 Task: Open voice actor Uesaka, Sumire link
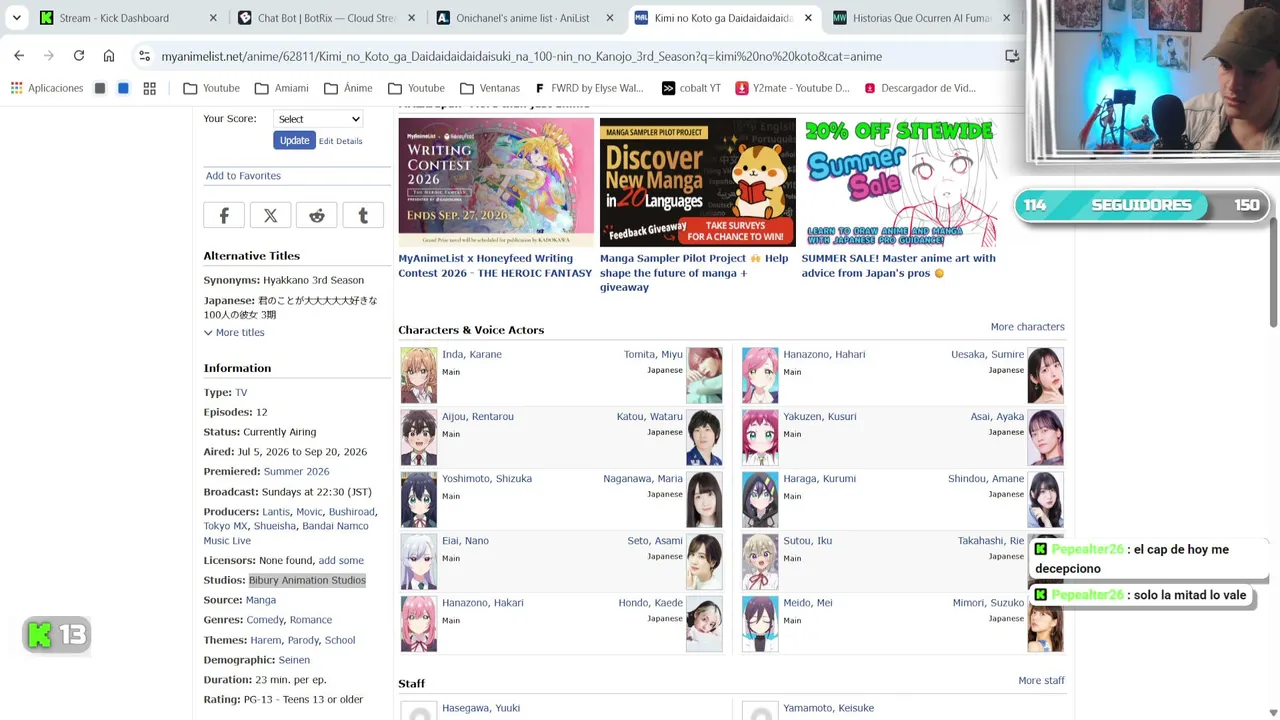click(x=987, y=355)
